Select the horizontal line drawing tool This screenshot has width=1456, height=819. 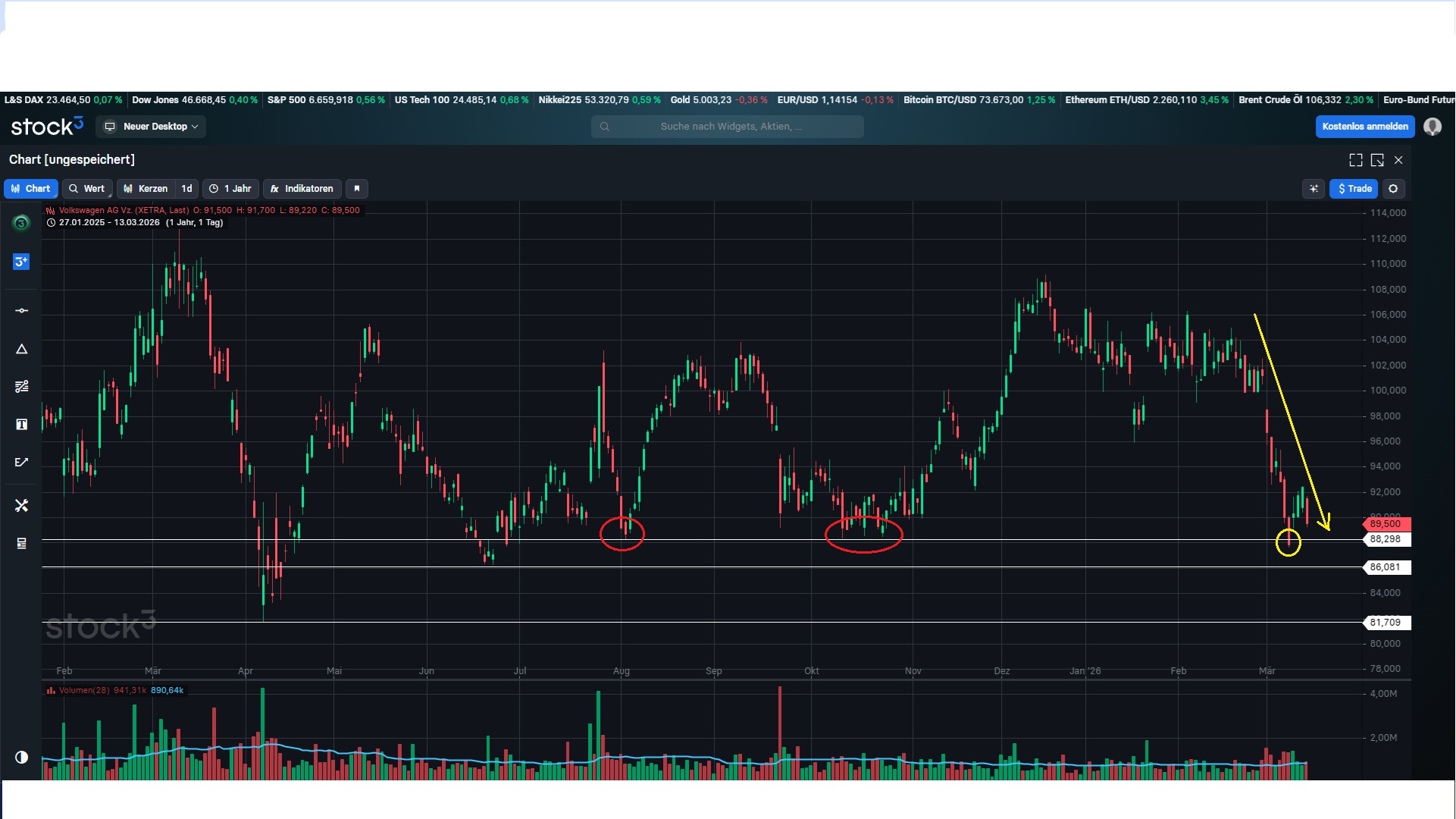[21, 311]
